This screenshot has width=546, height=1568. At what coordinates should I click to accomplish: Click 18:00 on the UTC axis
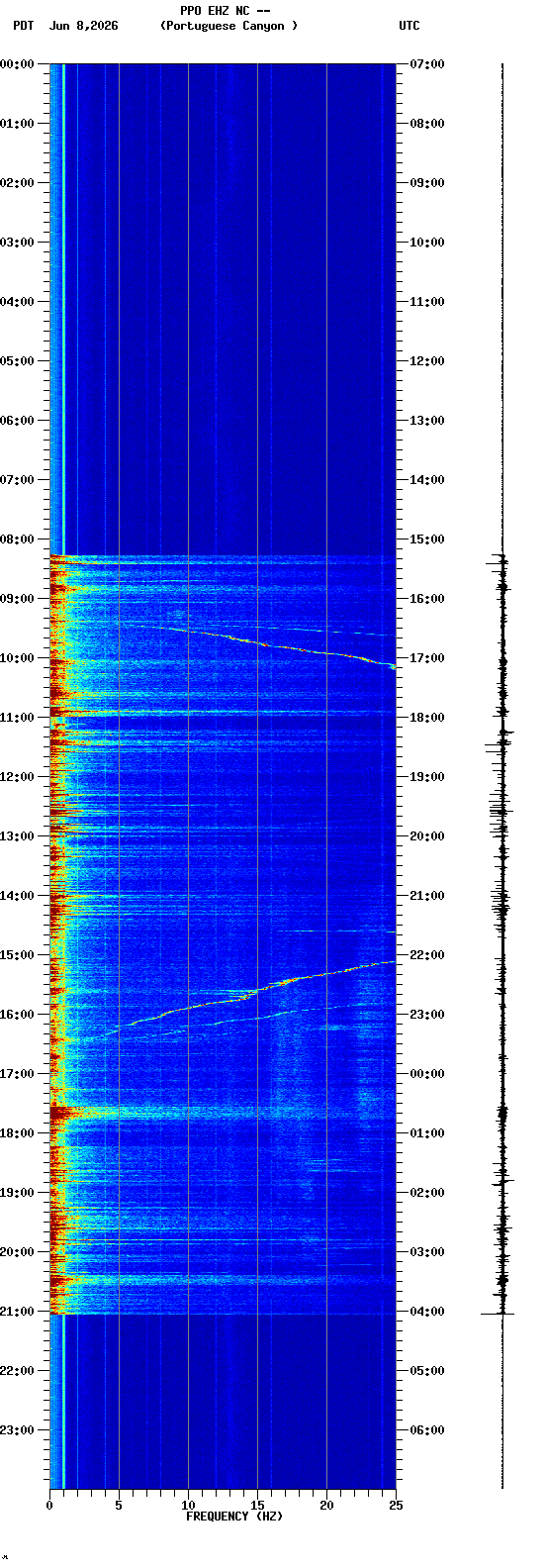427,718
